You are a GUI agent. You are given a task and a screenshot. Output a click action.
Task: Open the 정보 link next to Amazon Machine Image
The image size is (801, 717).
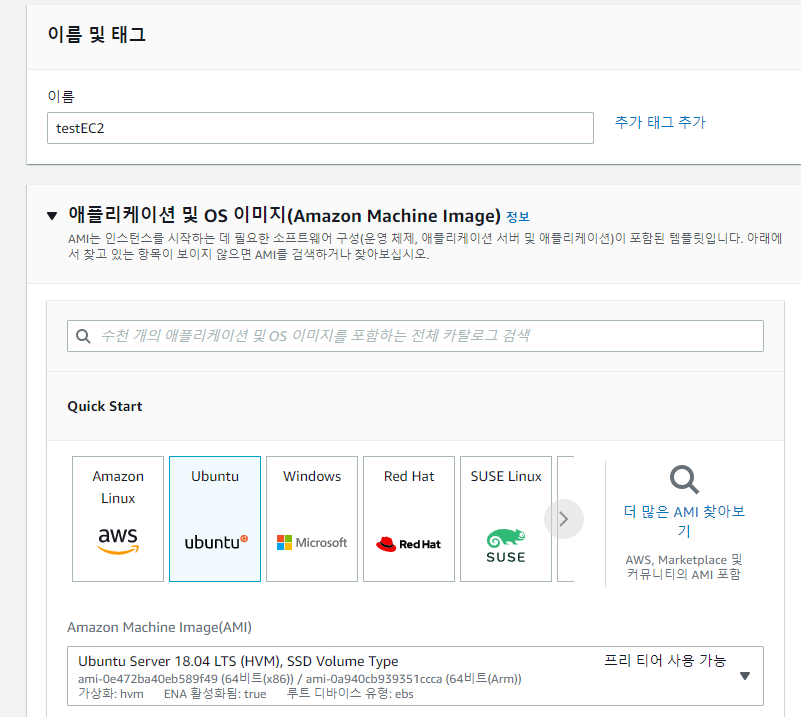[517, 217]
